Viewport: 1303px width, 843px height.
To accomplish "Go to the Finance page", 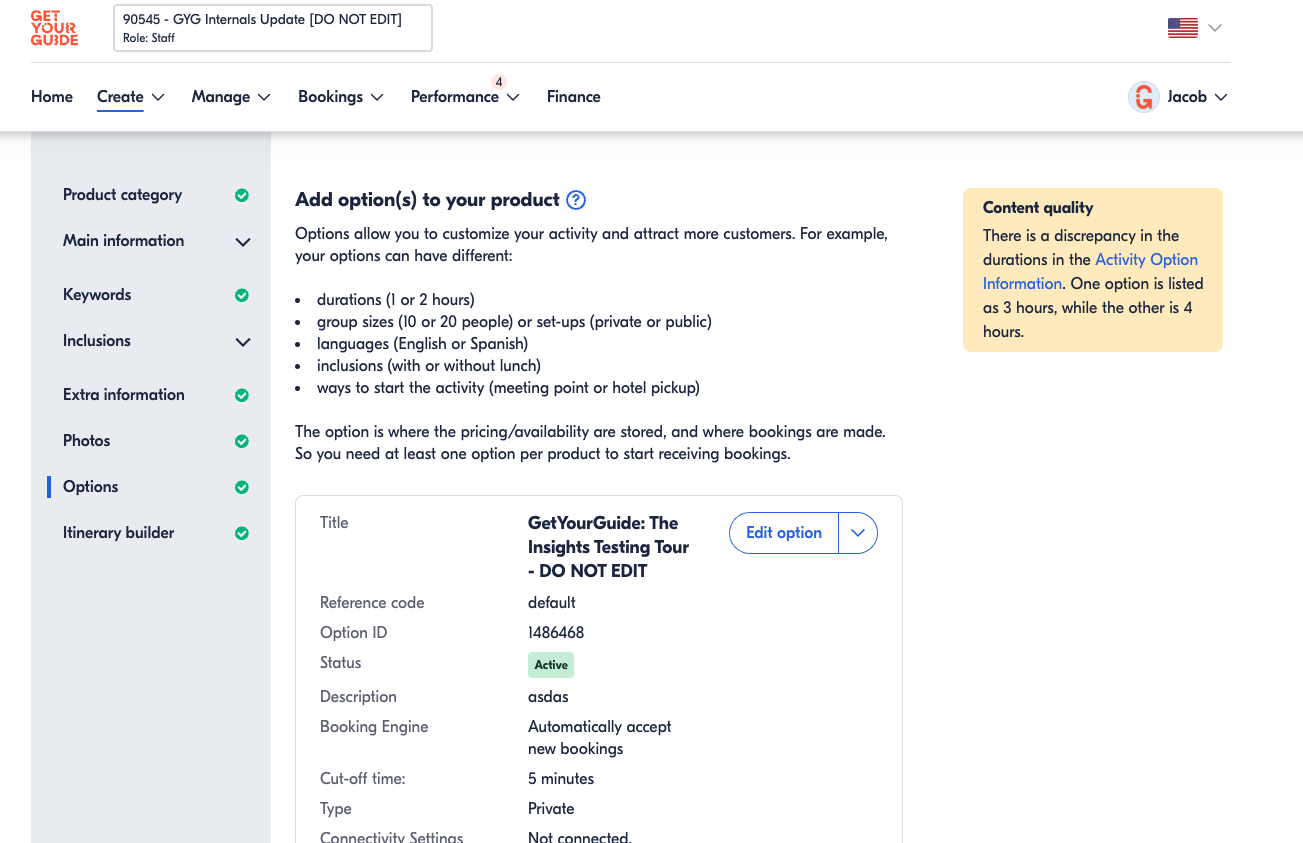I will click(574, 97).
